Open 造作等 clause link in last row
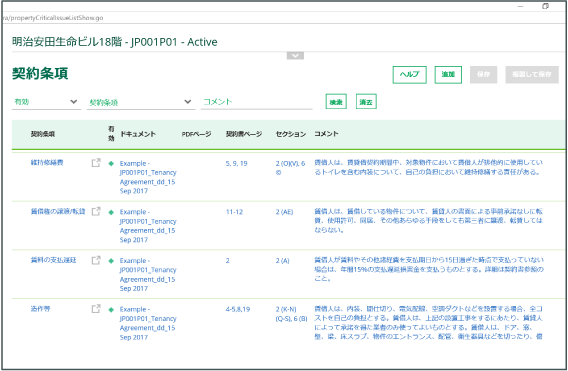 40,308
